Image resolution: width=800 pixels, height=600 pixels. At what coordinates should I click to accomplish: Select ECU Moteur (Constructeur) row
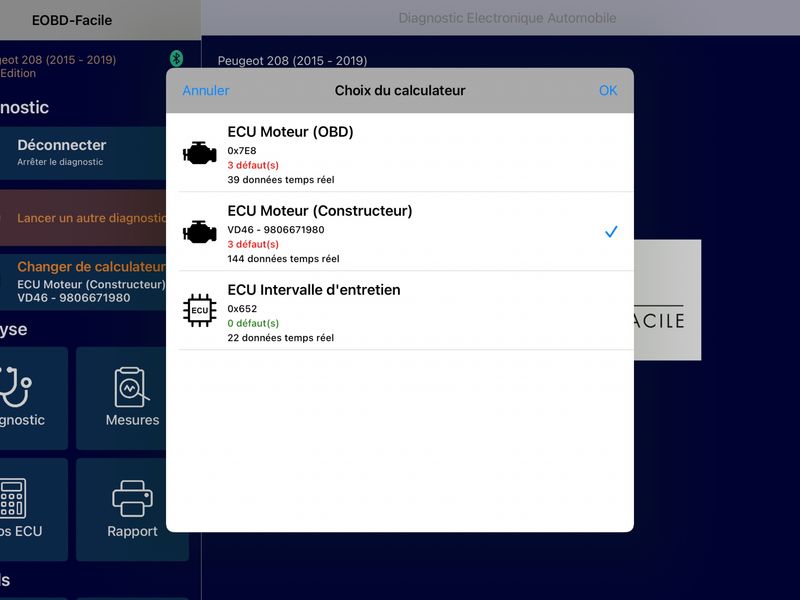coord(400,232)
